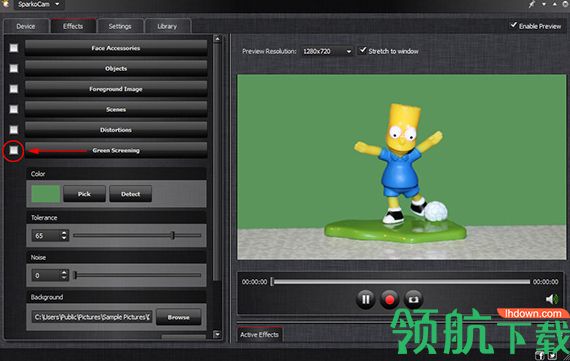Click the Noise value field showing 0

pos(46,275)
